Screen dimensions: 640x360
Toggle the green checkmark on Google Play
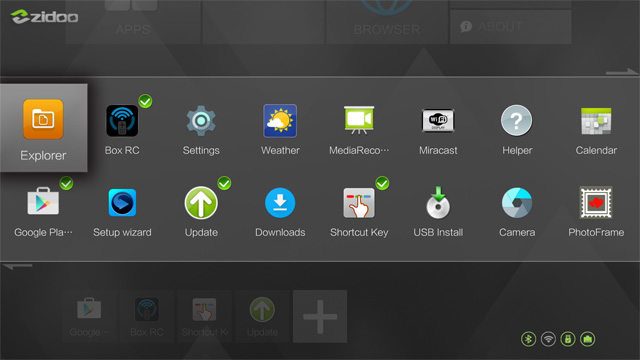coord(66,183)
